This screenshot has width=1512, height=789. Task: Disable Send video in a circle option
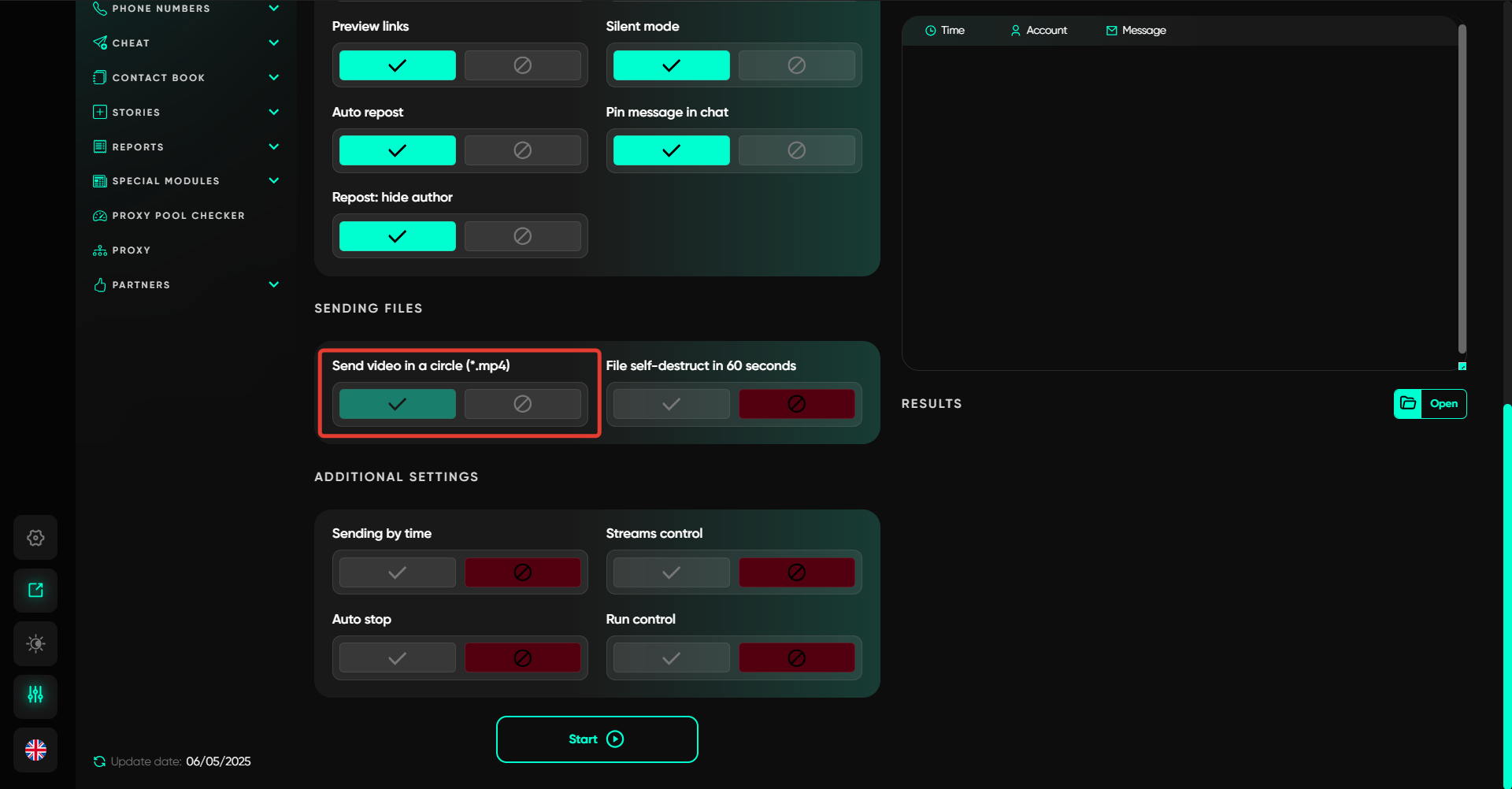(522, 404)
